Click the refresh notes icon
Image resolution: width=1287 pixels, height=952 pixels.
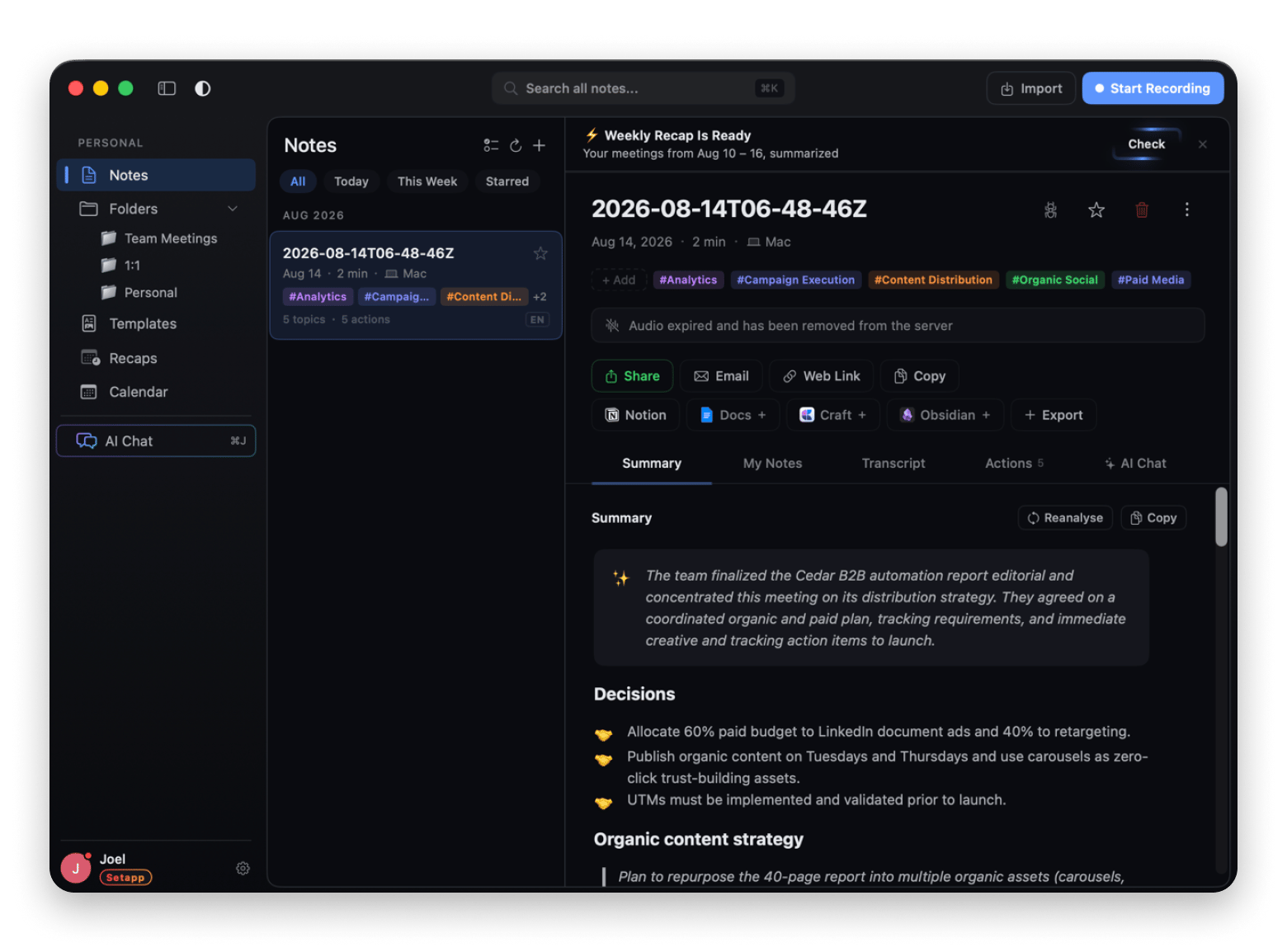click(x=516, y=145)
